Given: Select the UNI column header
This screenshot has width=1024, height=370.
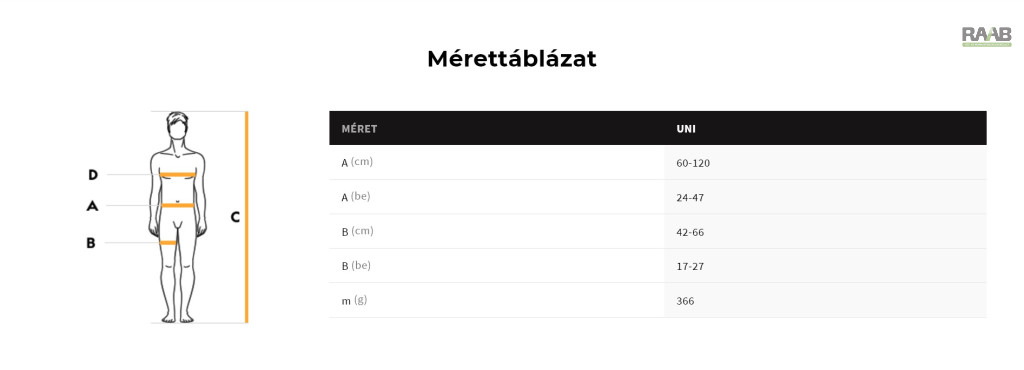Looking at the screenshot, I should [x=686, y=129].
